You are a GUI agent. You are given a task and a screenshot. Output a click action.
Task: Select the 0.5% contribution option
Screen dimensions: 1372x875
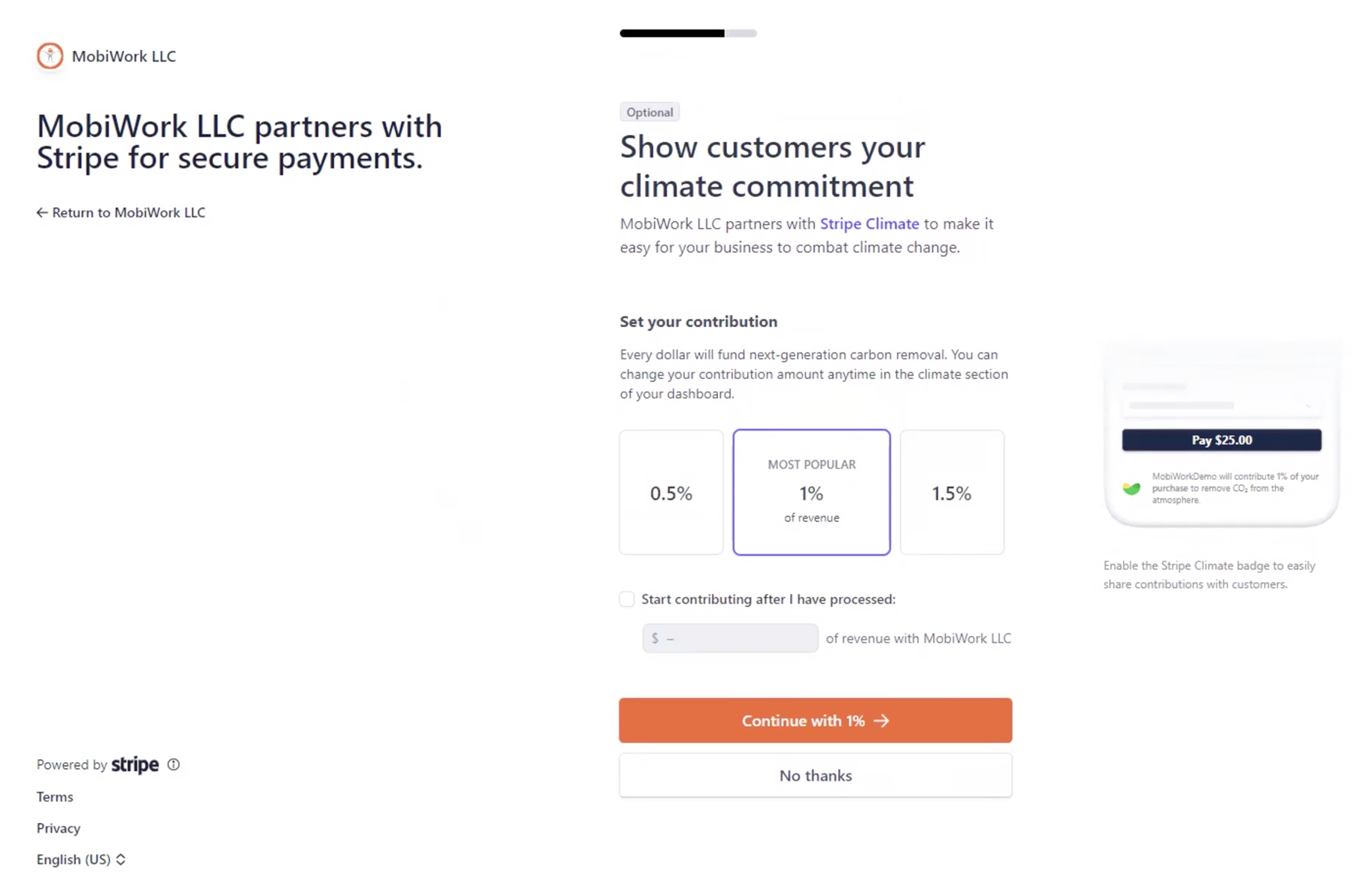(671, 492)
